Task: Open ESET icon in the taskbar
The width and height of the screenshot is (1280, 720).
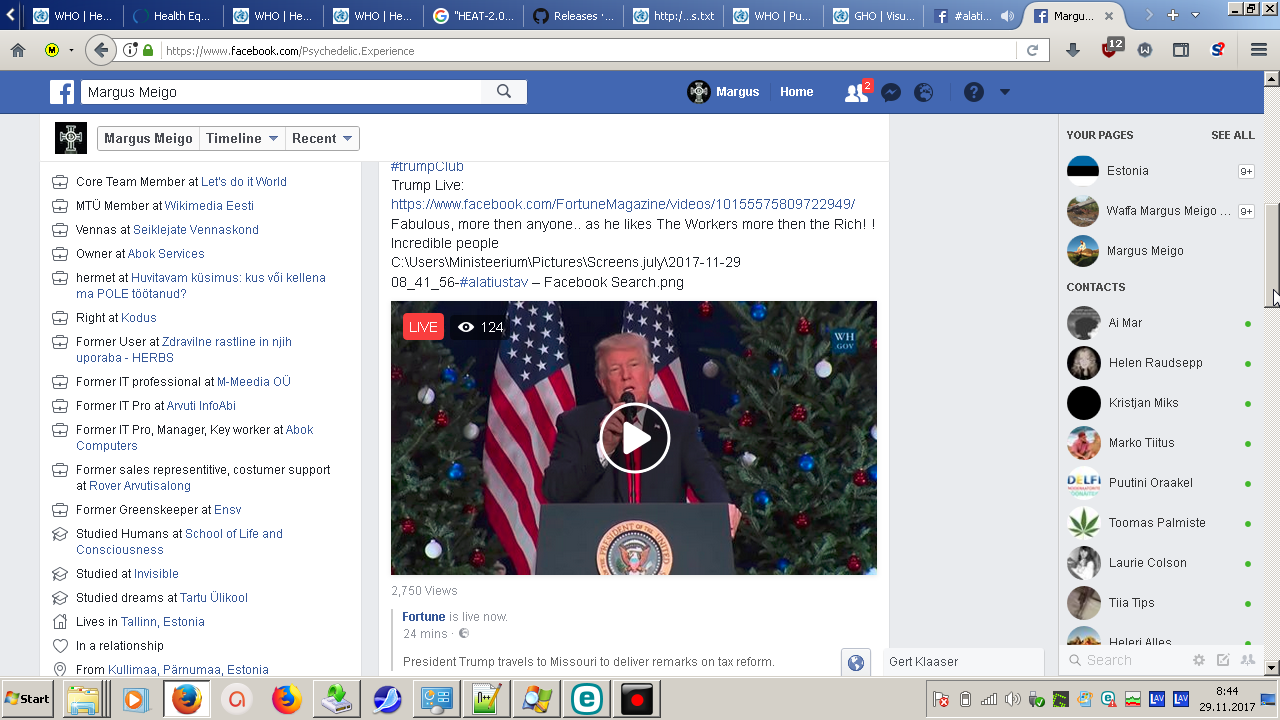Action: 586,699
